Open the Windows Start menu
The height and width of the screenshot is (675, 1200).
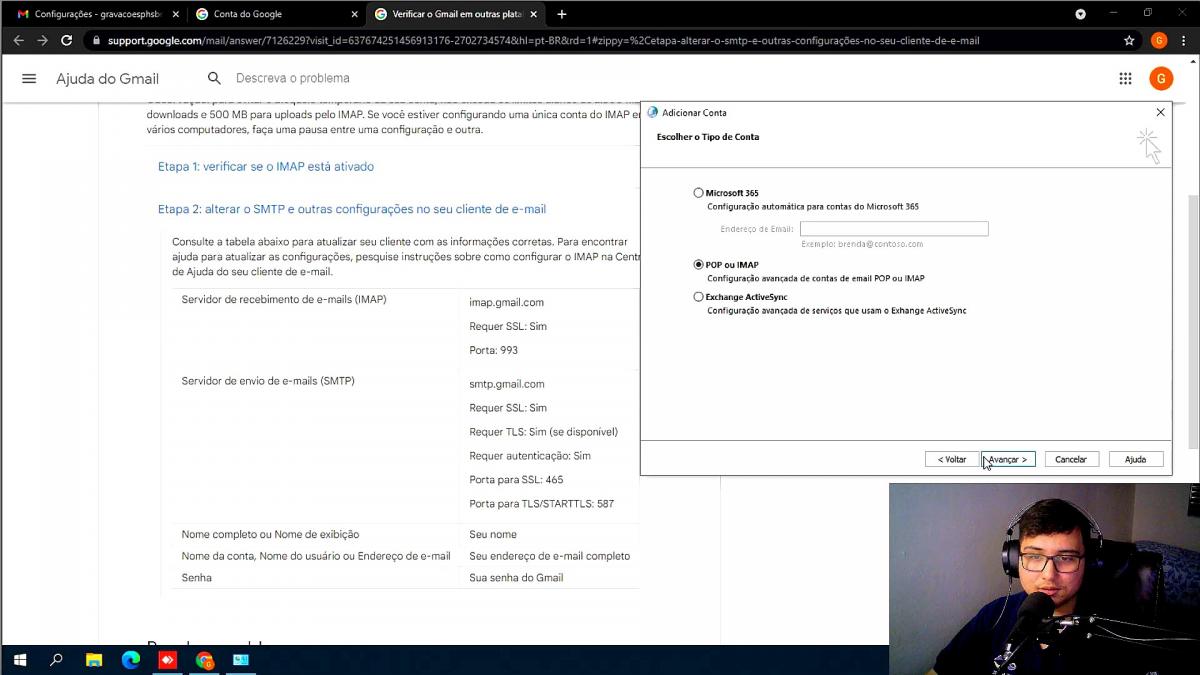click(20, 660)
